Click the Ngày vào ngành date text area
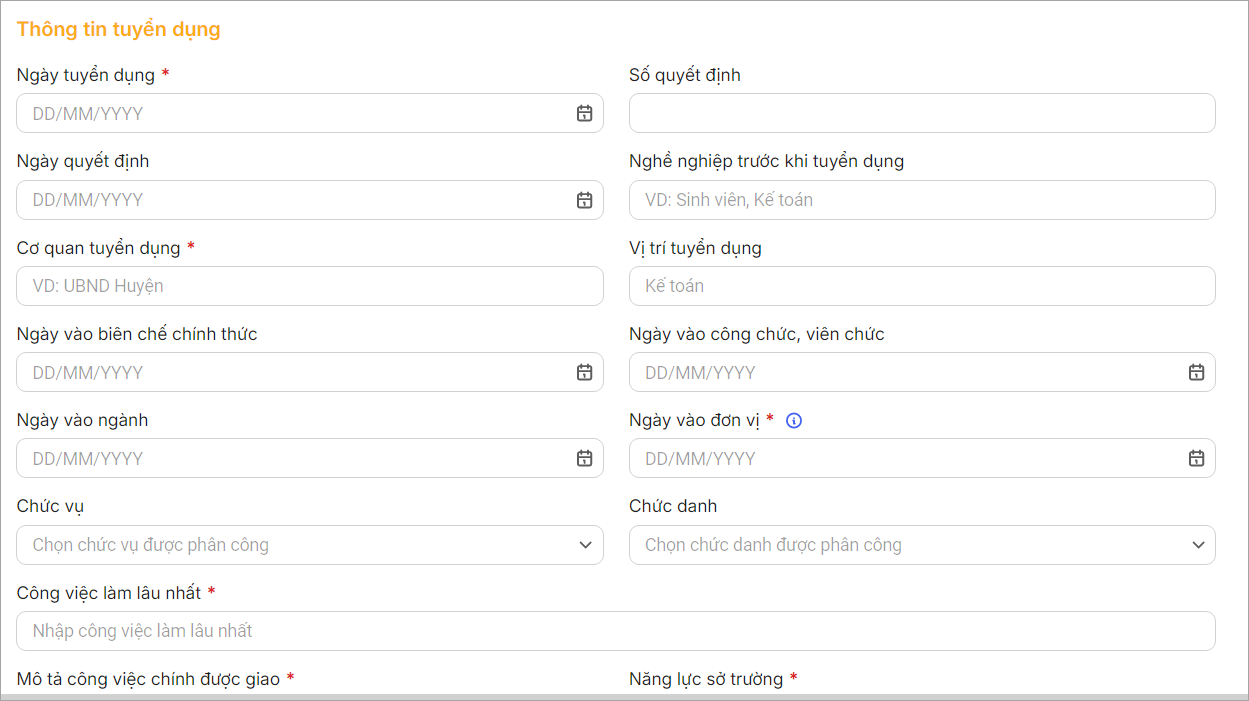Viewport: 1249px width, 701px height. point(290,458)
